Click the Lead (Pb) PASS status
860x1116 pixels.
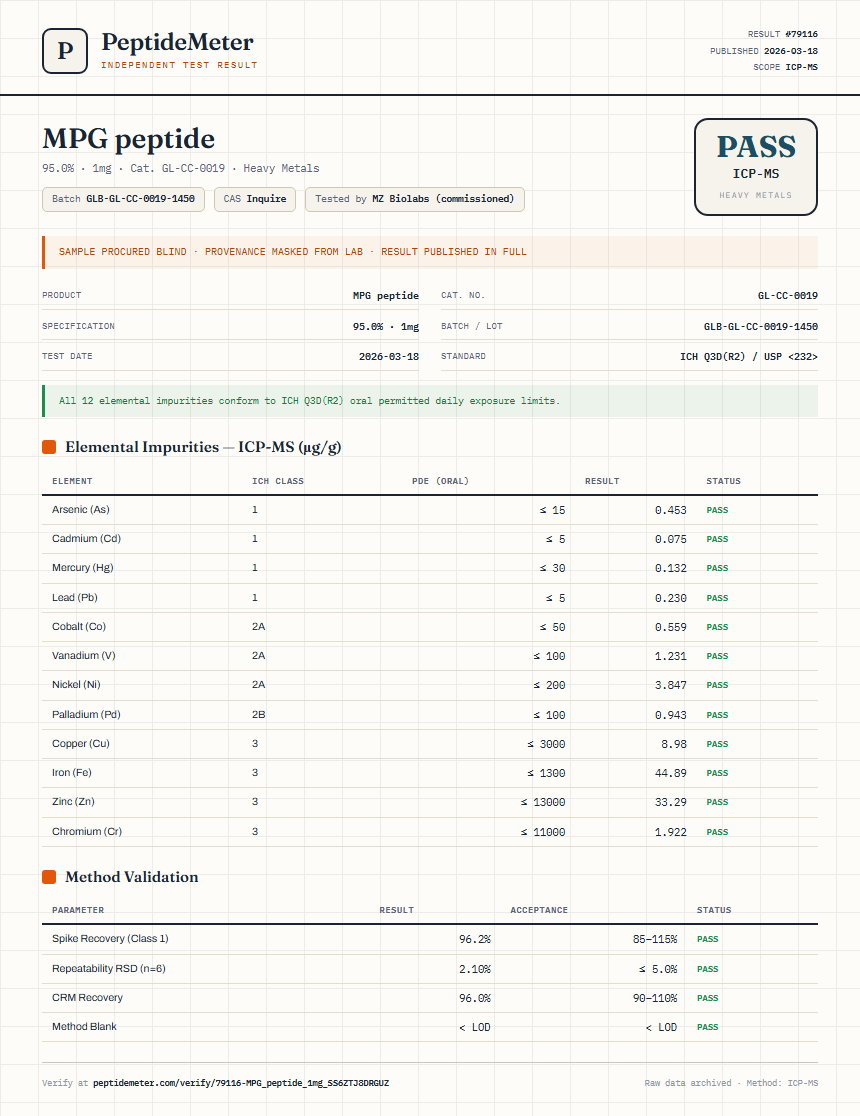717,599
